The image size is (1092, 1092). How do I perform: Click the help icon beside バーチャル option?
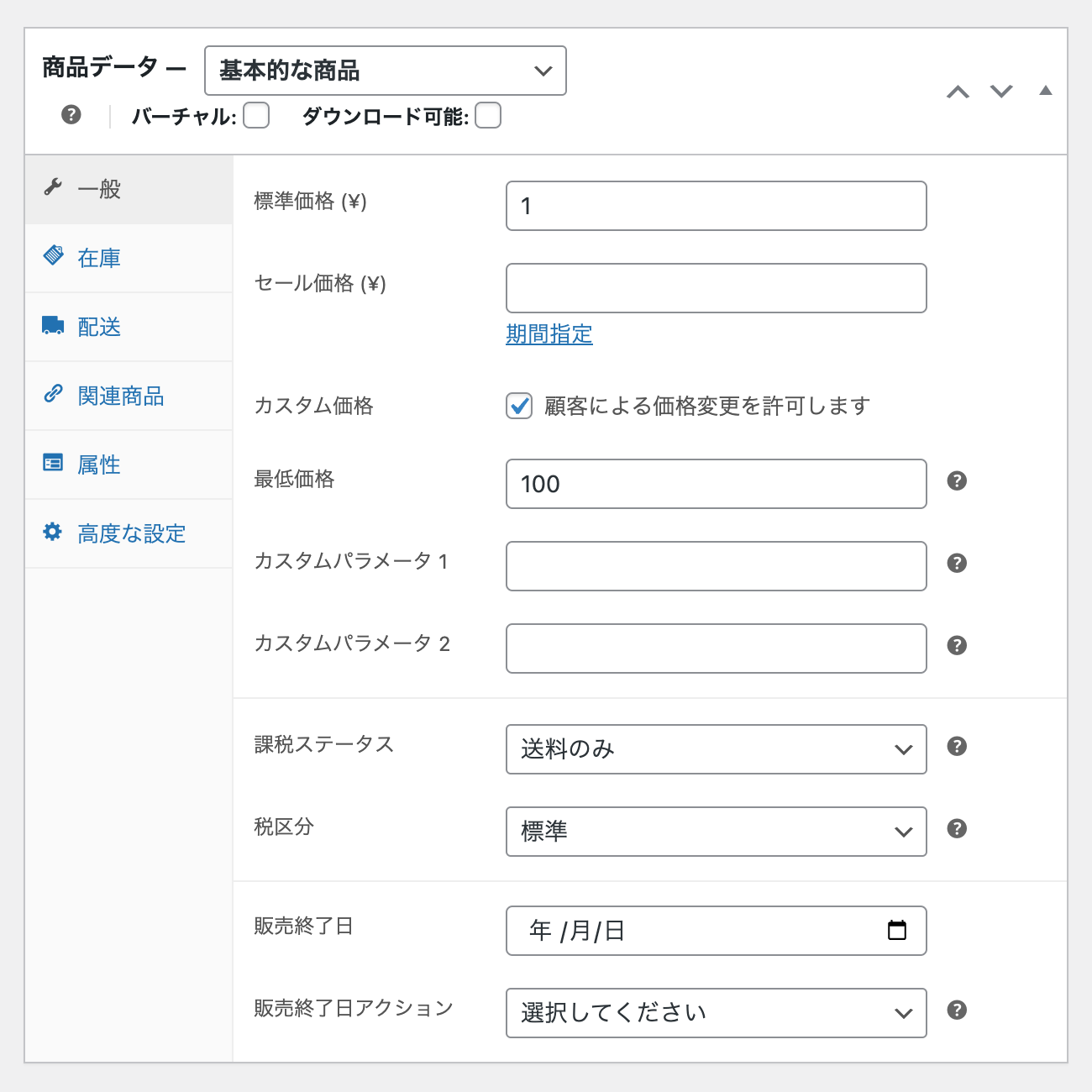(71, 114)
